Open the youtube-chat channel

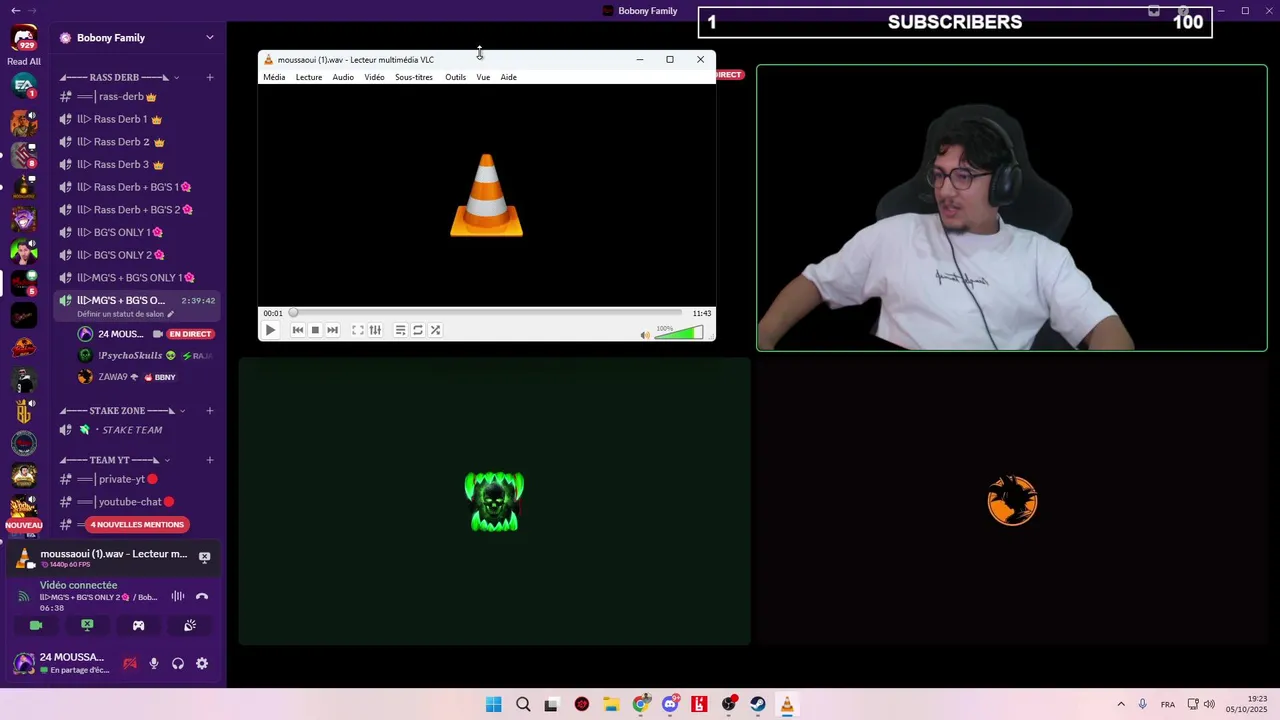click(x=136, y=502)
